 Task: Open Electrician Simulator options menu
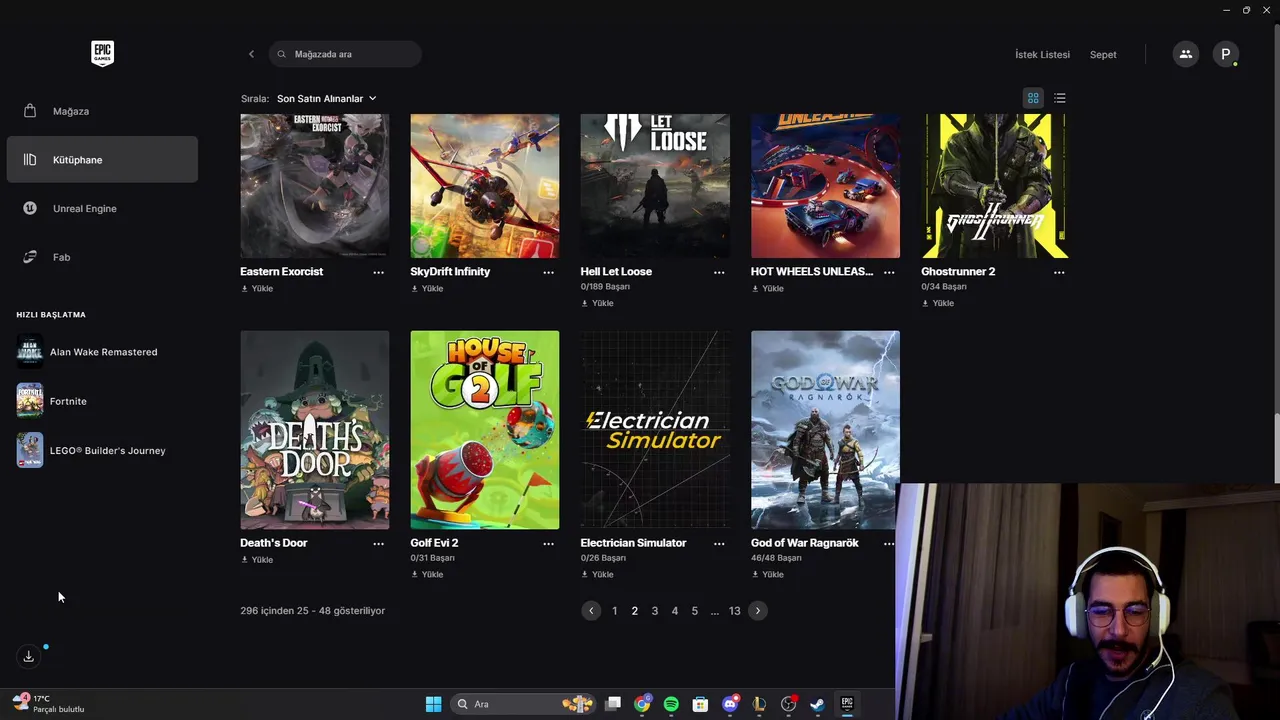tap(719, 544)
